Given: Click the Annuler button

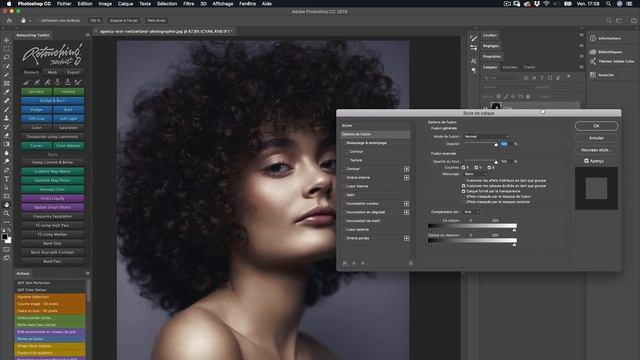Looking at the screenshot, I should point(596,138).
